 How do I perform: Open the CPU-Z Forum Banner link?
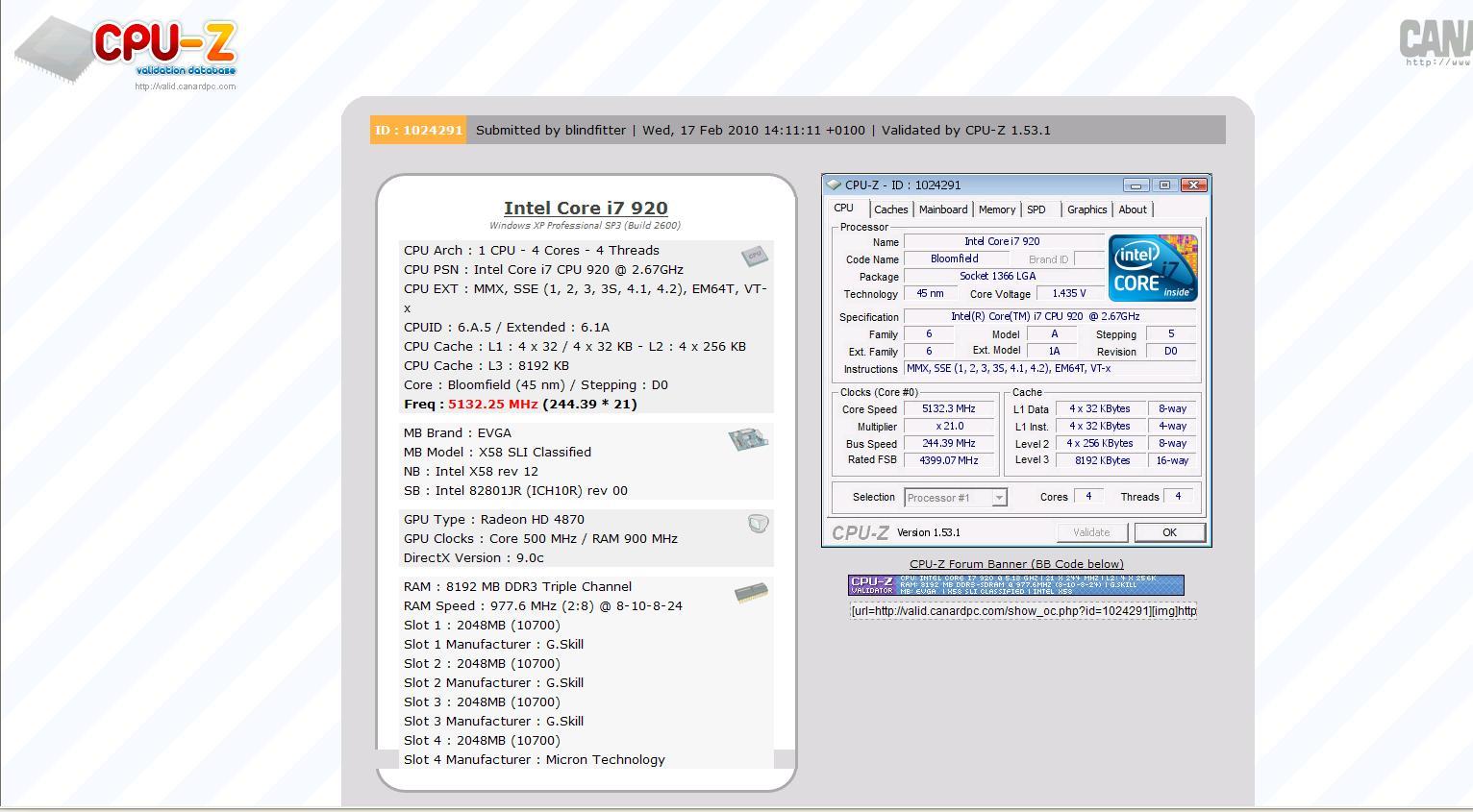(1016, 564)
